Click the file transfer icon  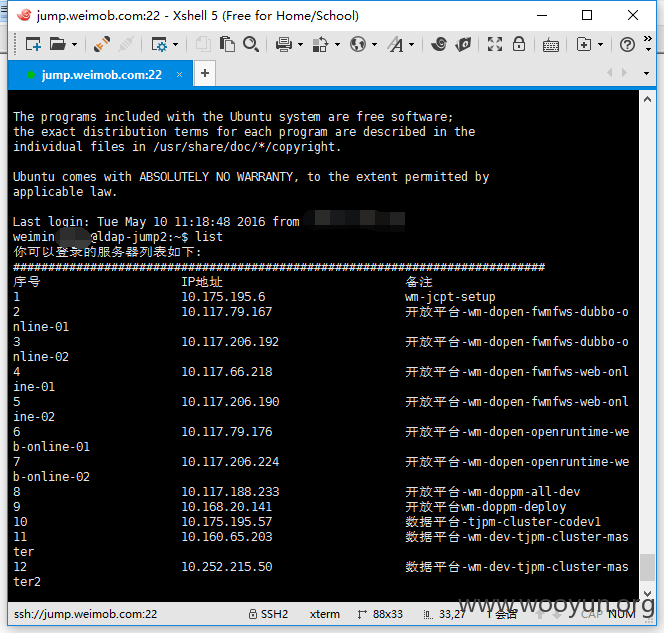pyautogui.click(x=321, y=44)
